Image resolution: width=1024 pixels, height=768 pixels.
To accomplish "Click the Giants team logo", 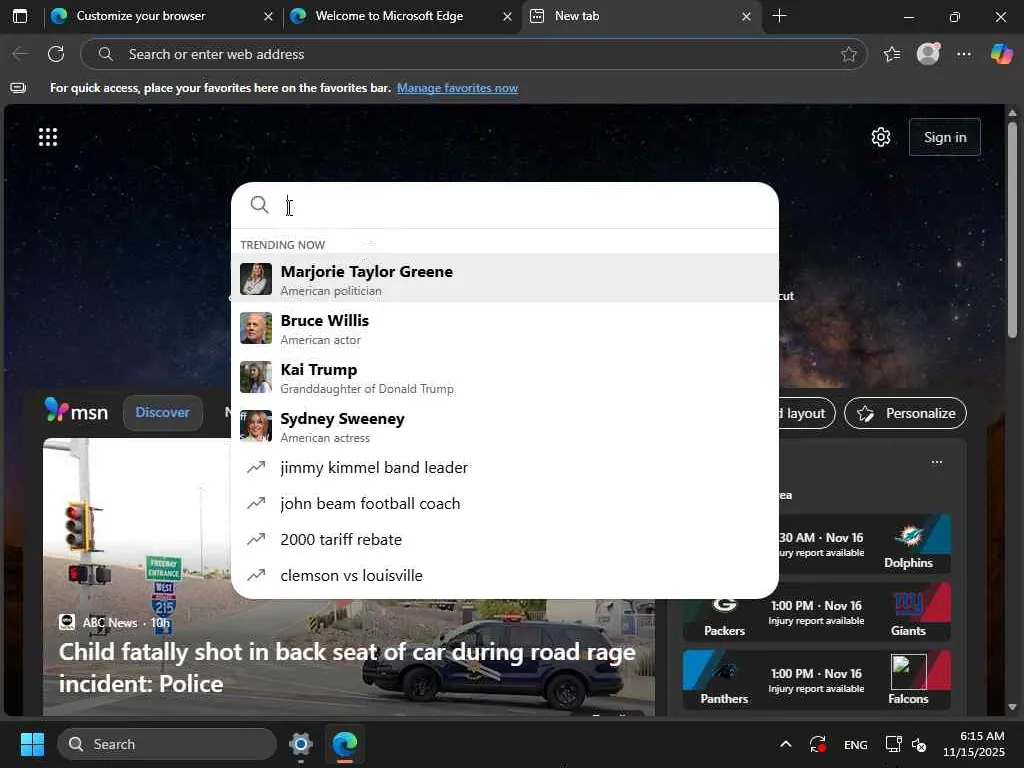I will tap(908, 604).
